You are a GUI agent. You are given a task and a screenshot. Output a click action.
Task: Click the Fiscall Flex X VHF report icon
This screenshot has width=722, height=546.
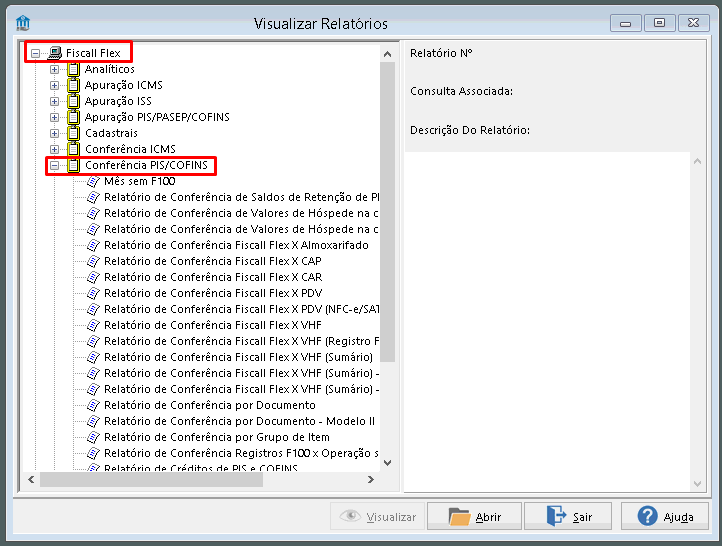point(93,325)
